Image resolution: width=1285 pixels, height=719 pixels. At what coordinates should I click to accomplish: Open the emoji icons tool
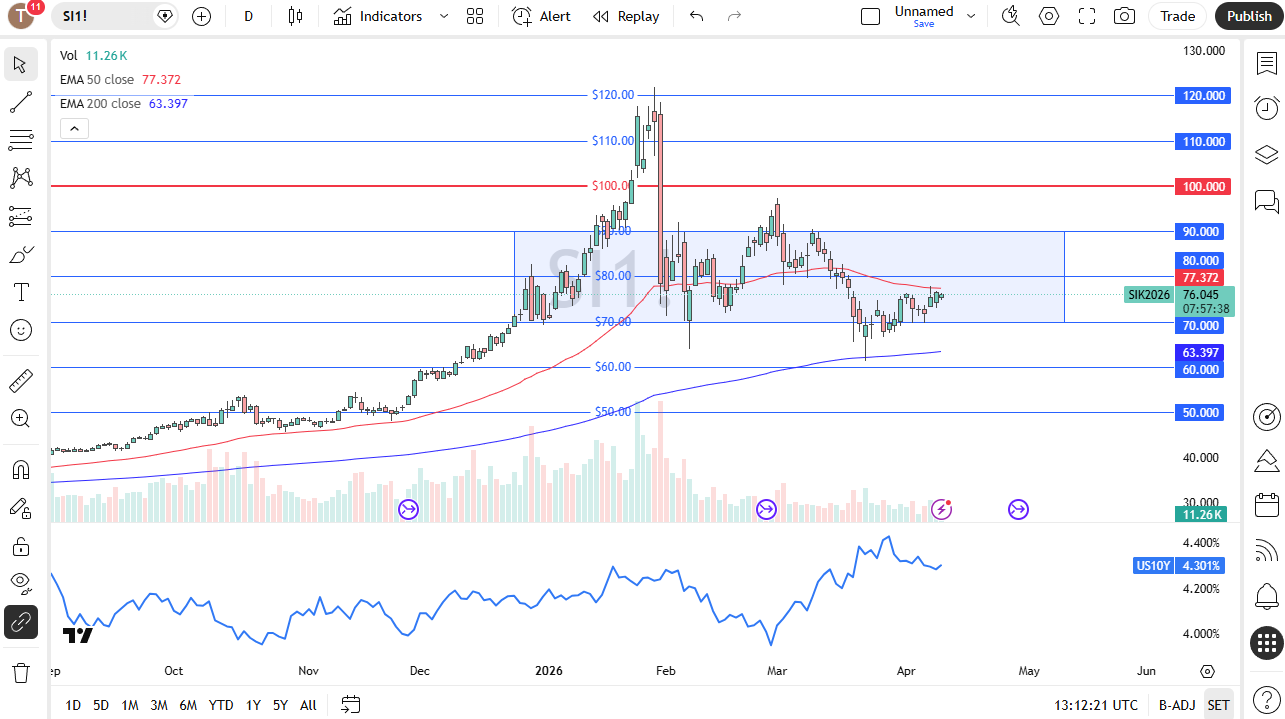[21, 330]
